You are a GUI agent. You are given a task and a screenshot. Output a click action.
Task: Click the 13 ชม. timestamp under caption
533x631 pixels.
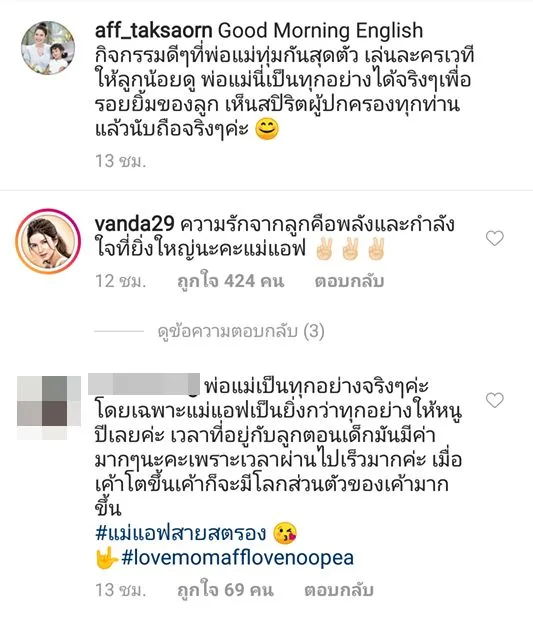pos(120,161)
